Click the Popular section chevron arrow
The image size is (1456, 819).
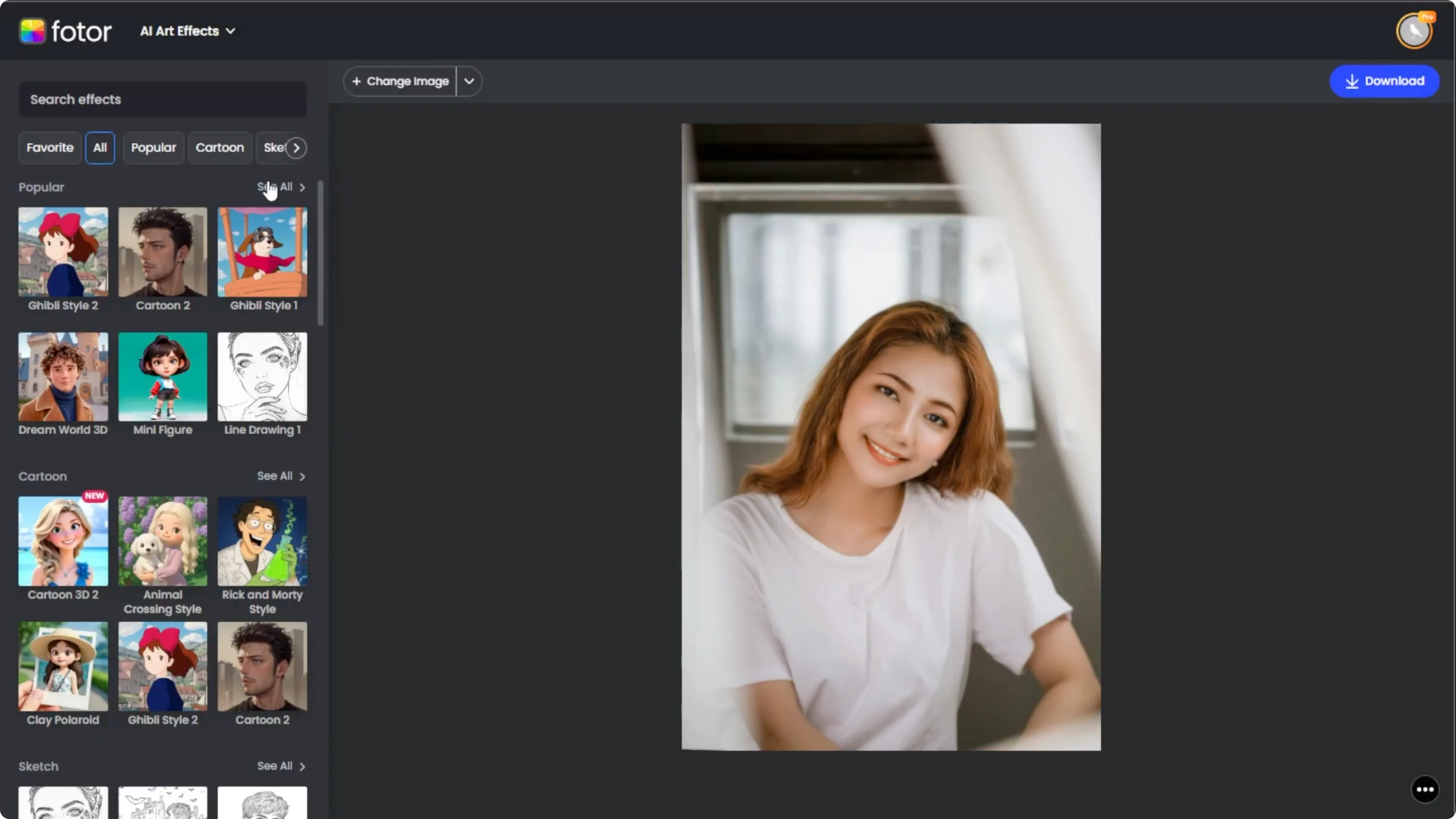pyautogui.click(x=302, y=187)
